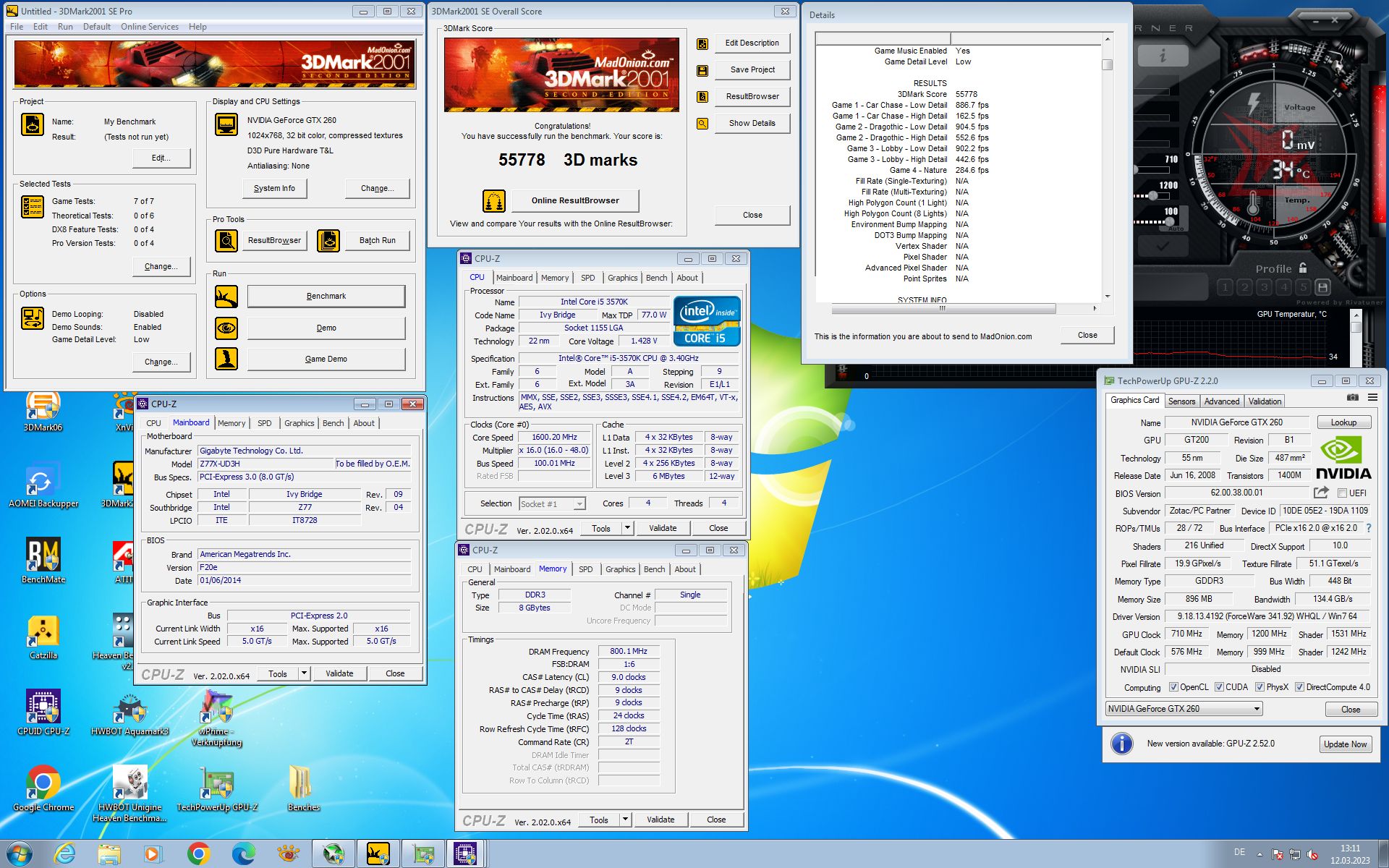Click the Afterburner apply checkmark button
The width and height of the screenshot is (1389, 868).
coord(1163,246)
